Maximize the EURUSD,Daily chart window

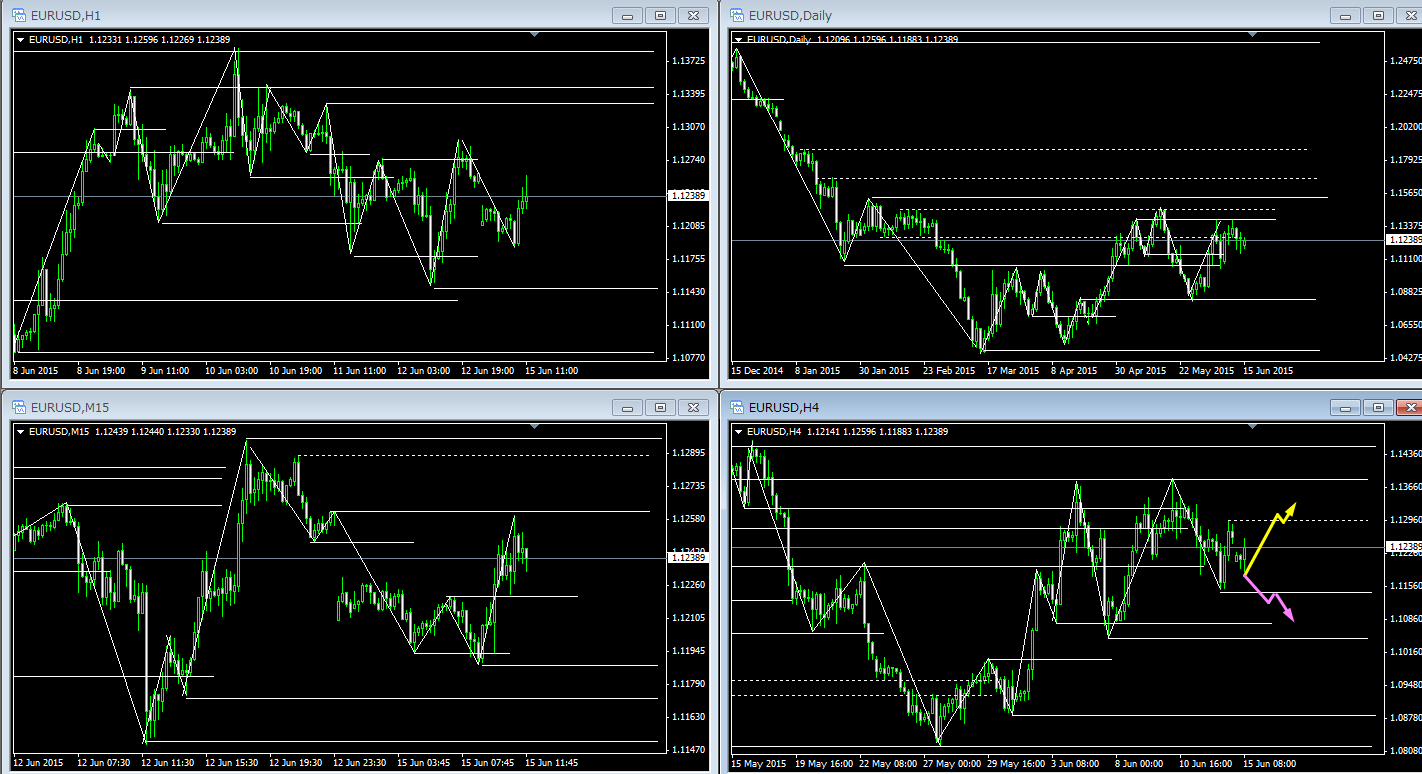[x=1378, y=15]
